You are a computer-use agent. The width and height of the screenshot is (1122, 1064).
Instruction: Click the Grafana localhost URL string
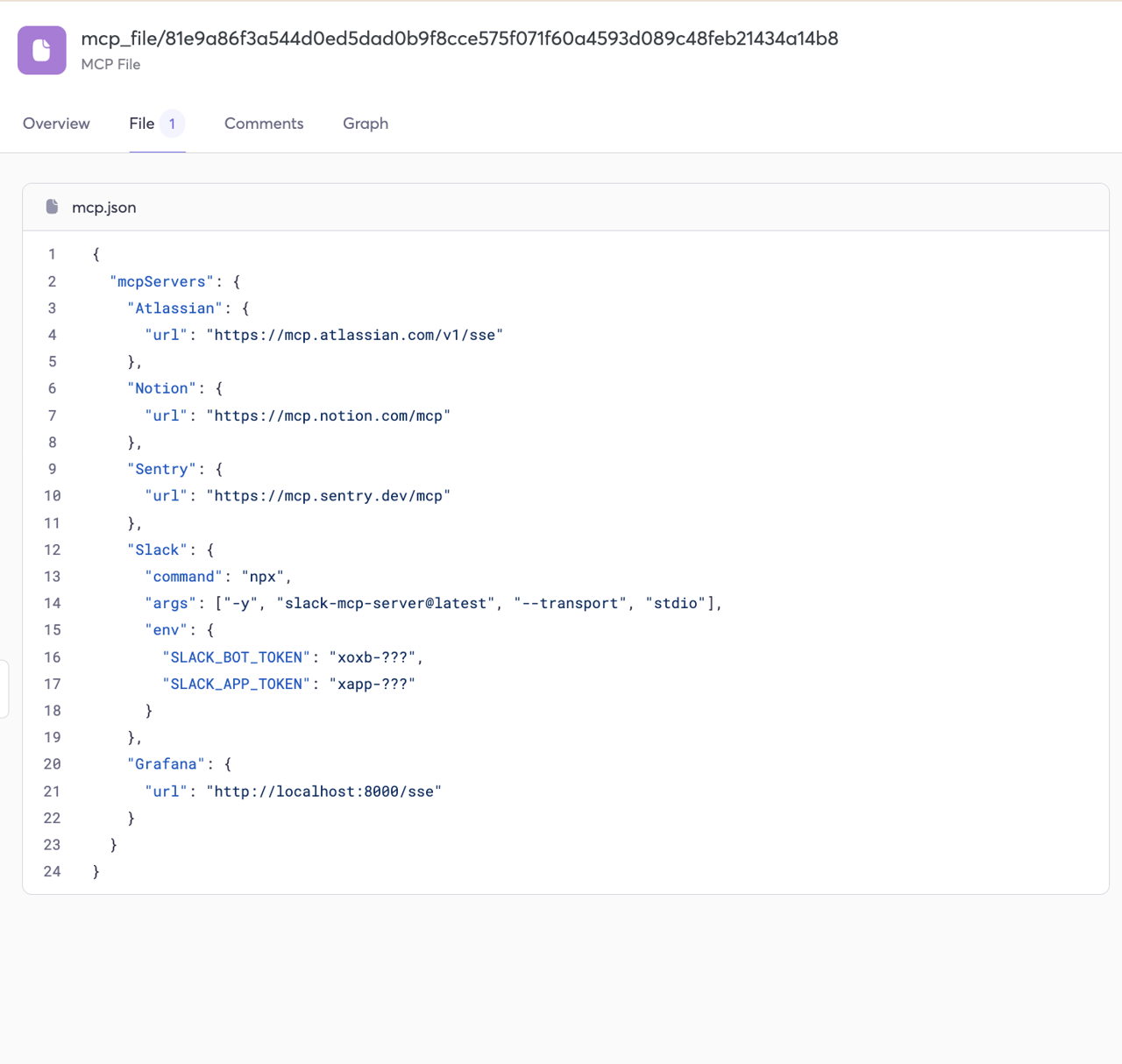(x=324, y=791)
